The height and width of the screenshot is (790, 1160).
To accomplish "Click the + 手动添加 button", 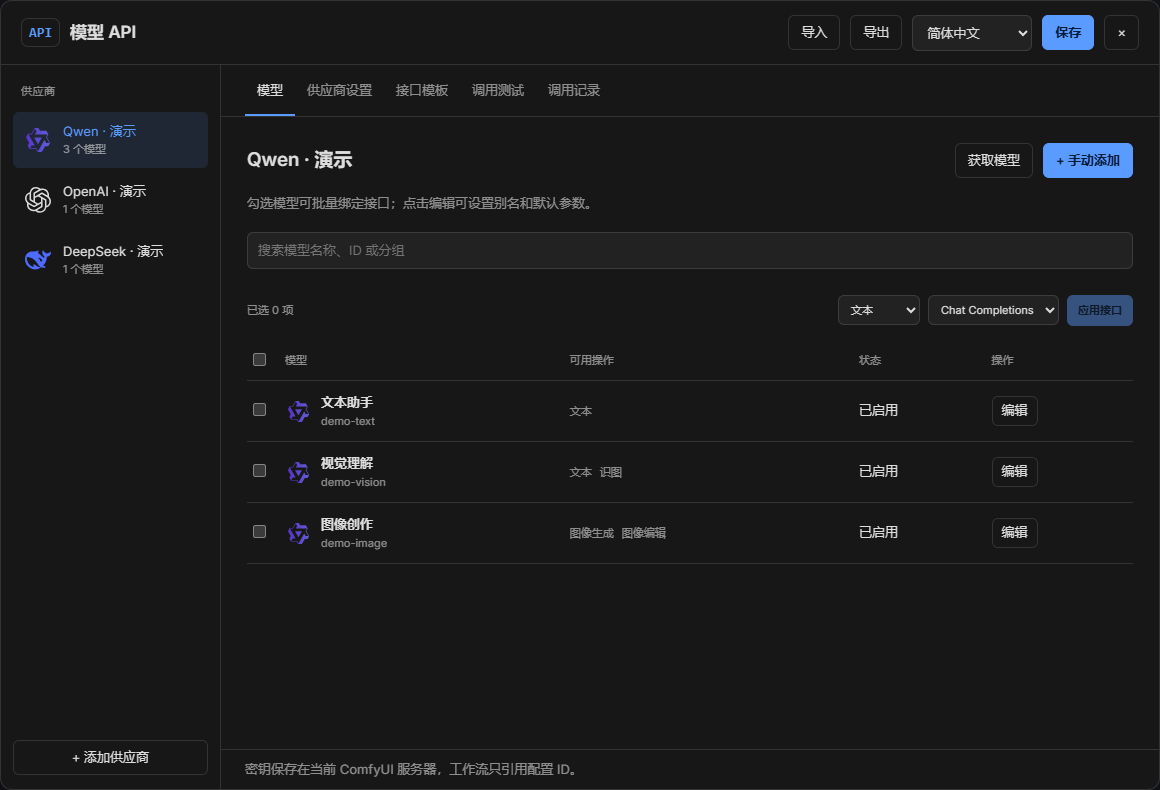I will pyautogui.click(x=1088, y=161).
